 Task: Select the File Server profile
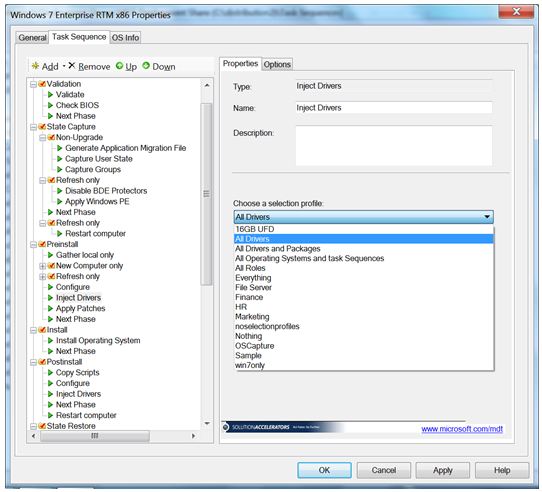pos(364,287)
